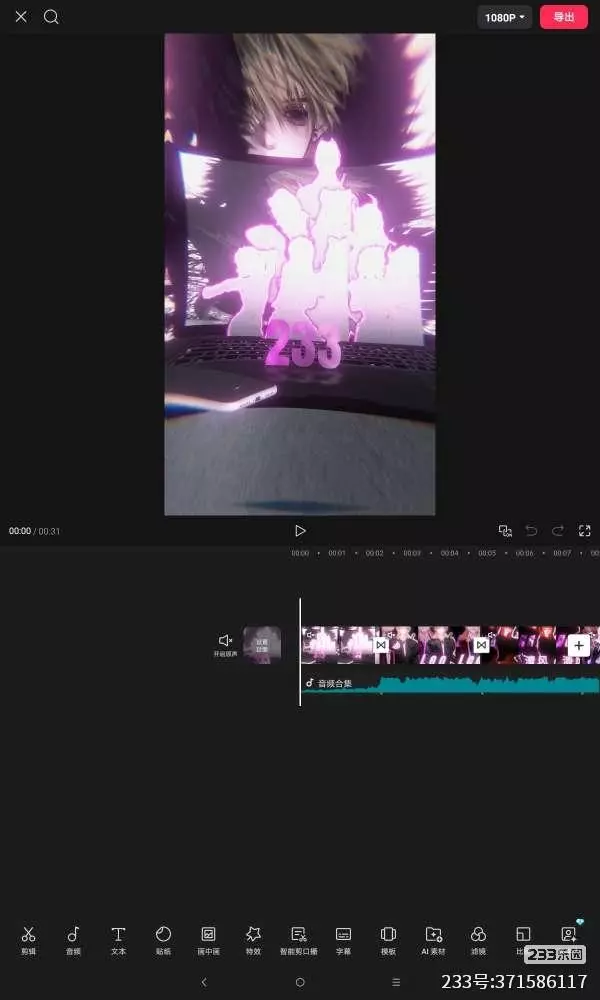Select the 音频合集 audio track
The height and width of the screenshot is (1000, 600).
click(450, 684)
